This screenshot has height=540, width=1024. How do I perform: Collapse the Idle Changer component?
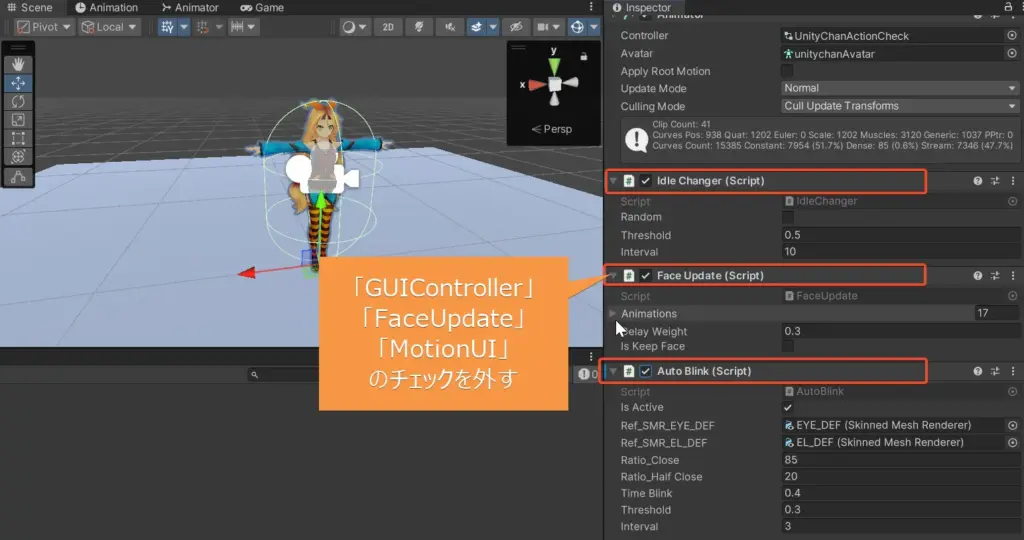tap(613, 181)
